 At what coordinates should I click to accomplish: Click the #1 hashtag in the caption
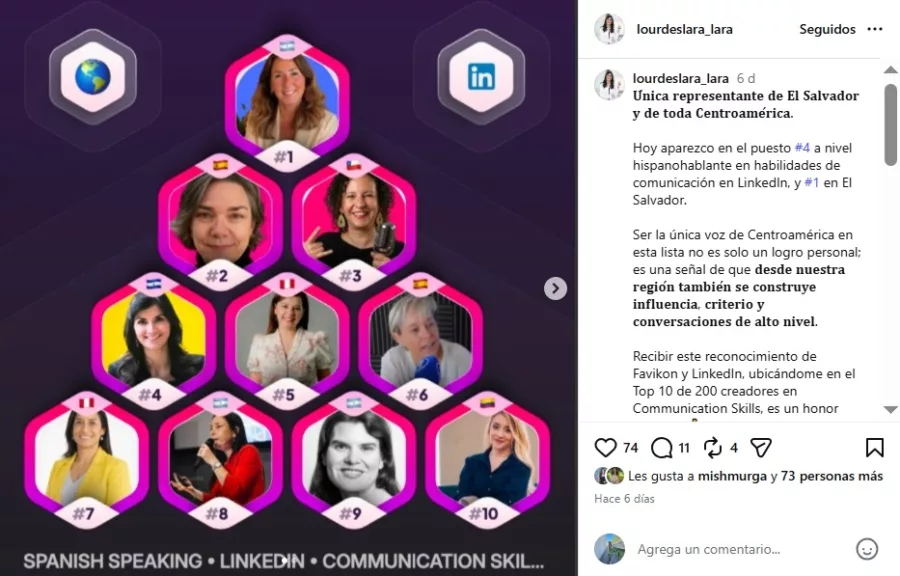tap(811, 182)
